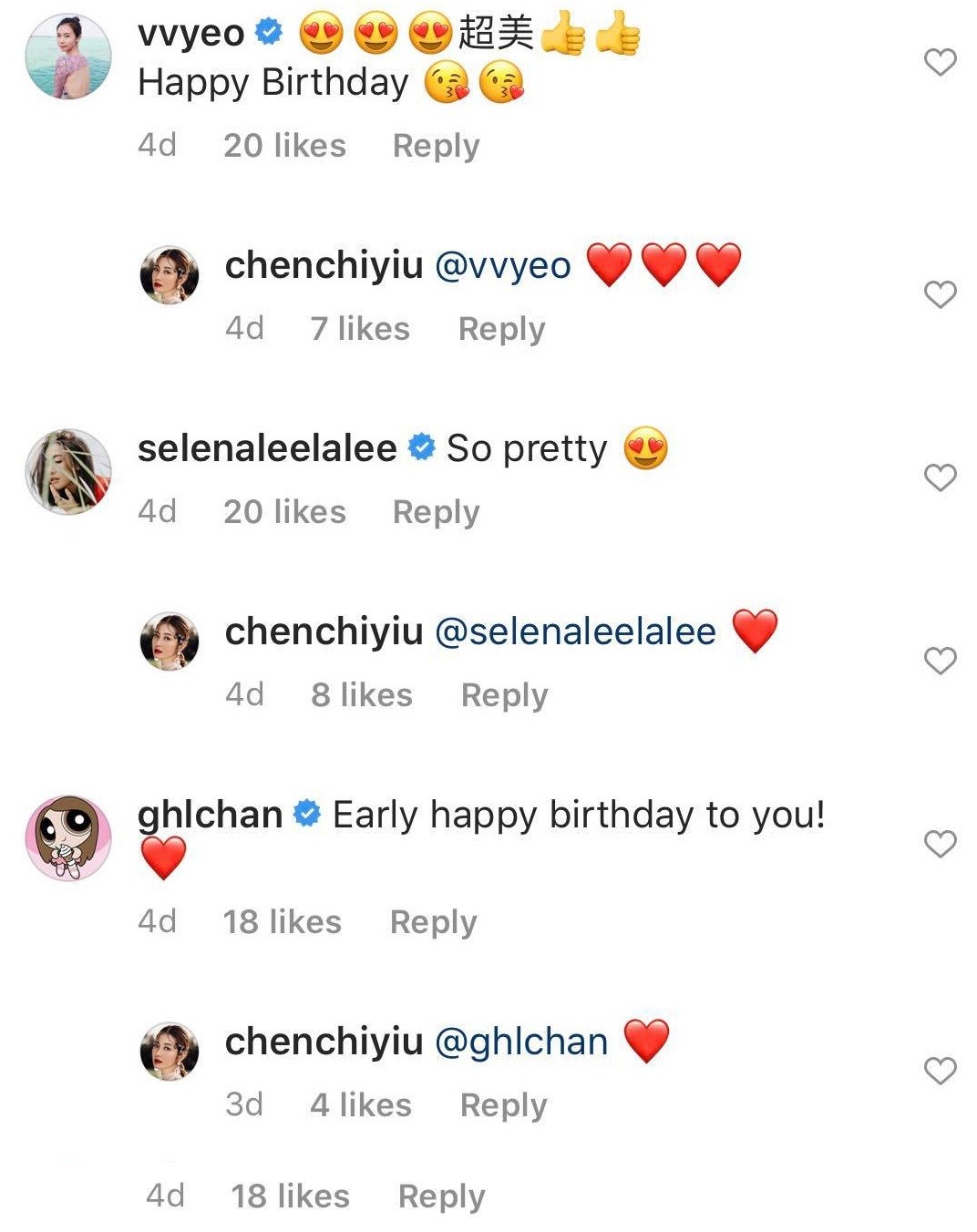Reply to ghlchan's early birthday comment

click(433, 922)
